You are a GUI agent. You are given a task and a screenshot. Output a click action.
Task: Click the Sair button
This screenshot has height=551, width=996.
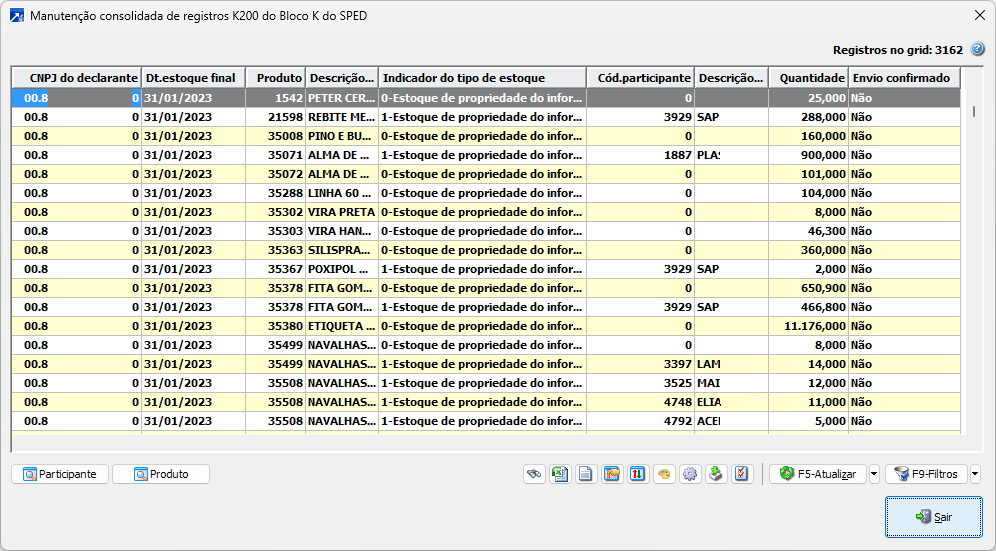tap(933, 517)
